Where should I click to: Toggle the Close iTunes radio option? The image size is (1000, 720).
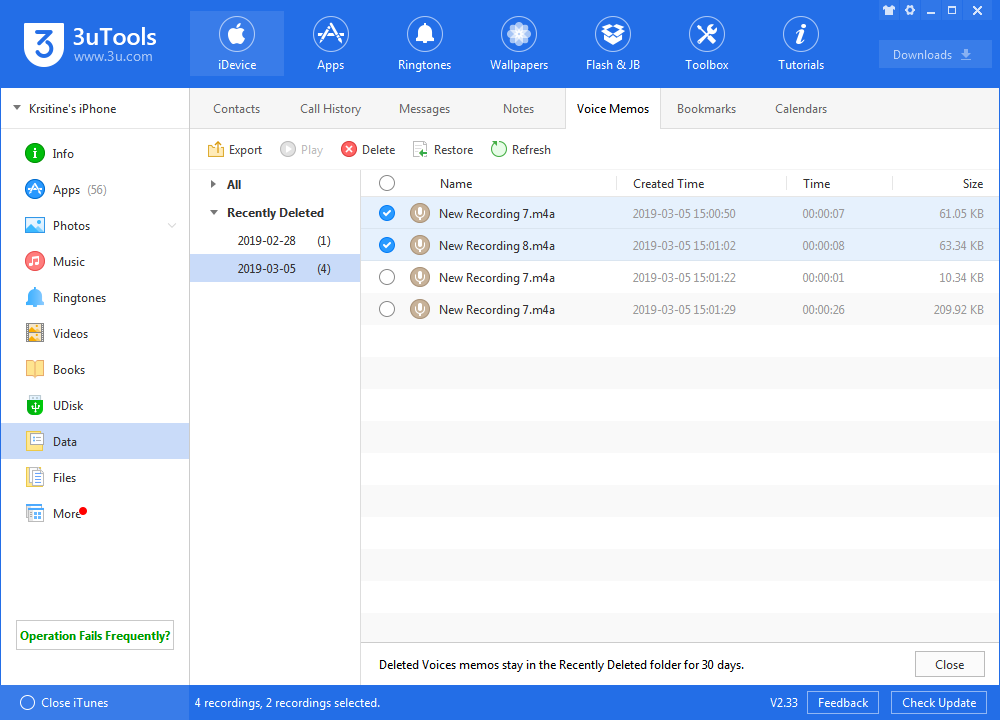coord(27,702)
